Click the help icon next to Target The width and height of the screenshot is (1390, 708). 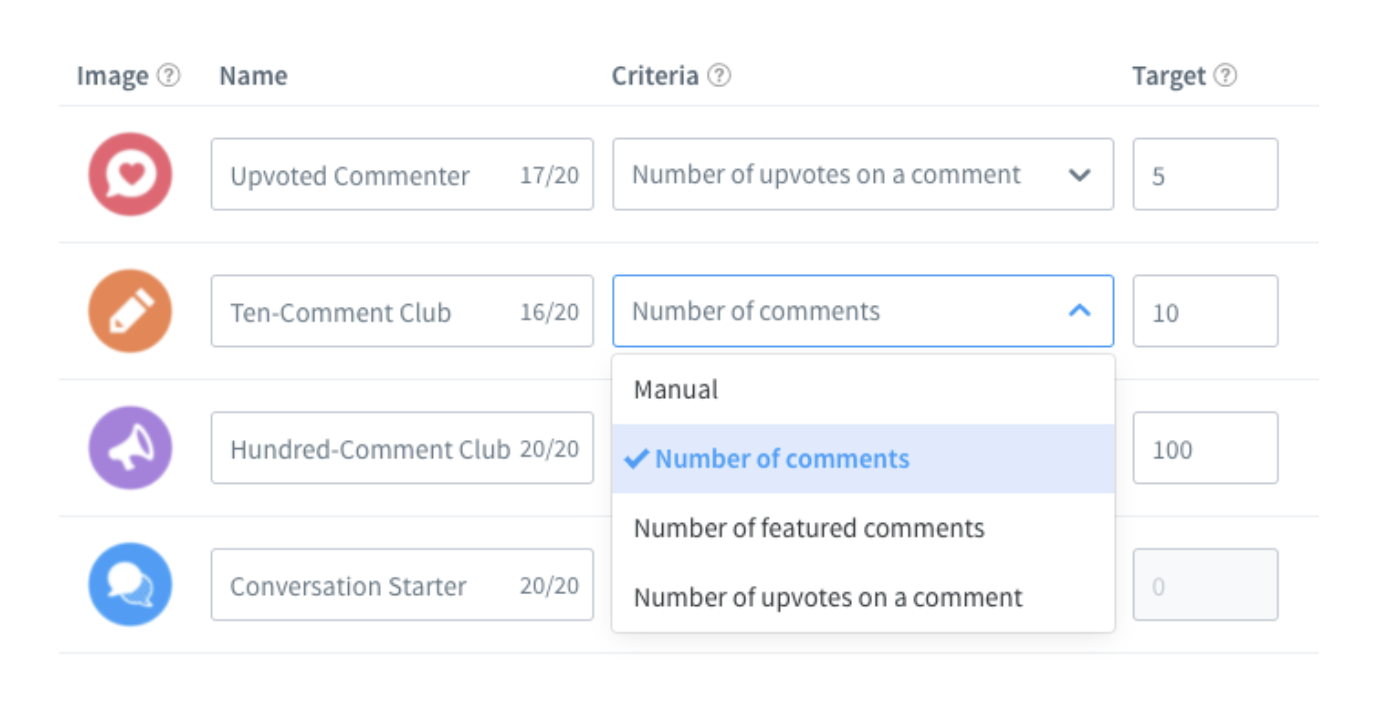(1225, 76)
